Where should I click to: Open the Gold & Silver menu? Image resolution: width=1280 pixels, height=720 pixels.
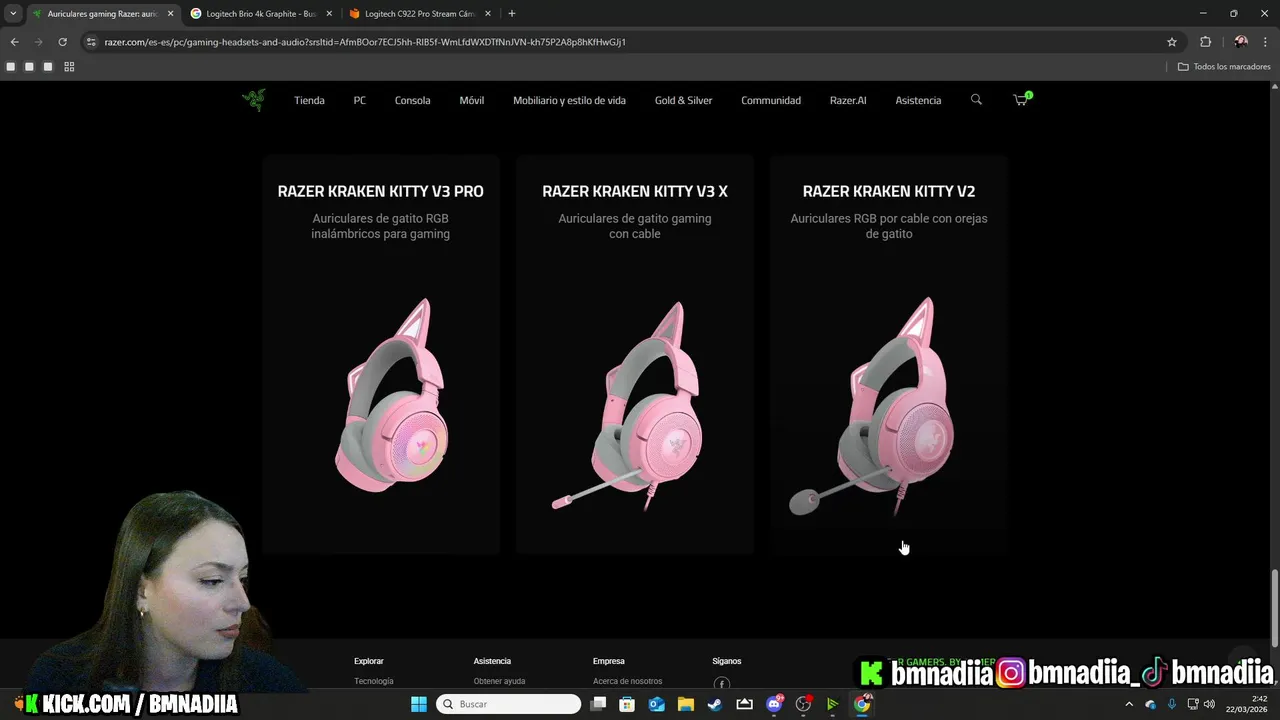684,100
